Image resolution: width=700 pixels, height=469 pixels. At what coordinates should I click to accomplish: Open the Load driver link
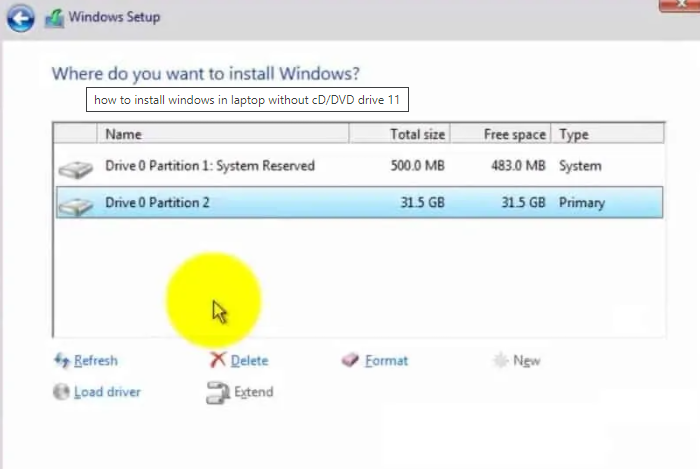(107, 392)
